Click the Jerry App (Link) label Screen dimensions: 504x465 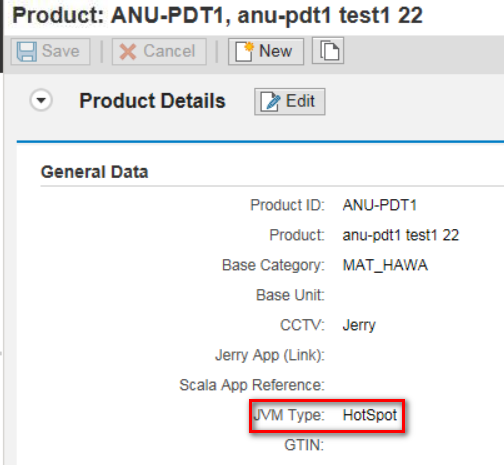270,355
